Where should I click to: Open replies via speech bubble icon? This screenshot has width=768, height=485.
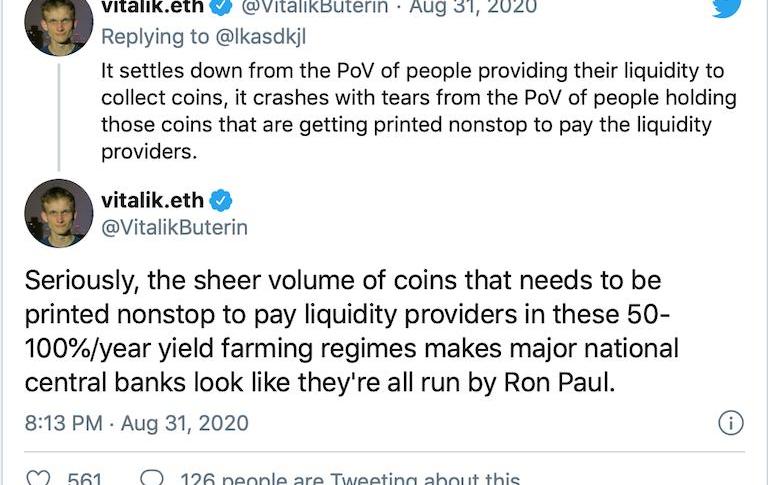coord(152,478)
